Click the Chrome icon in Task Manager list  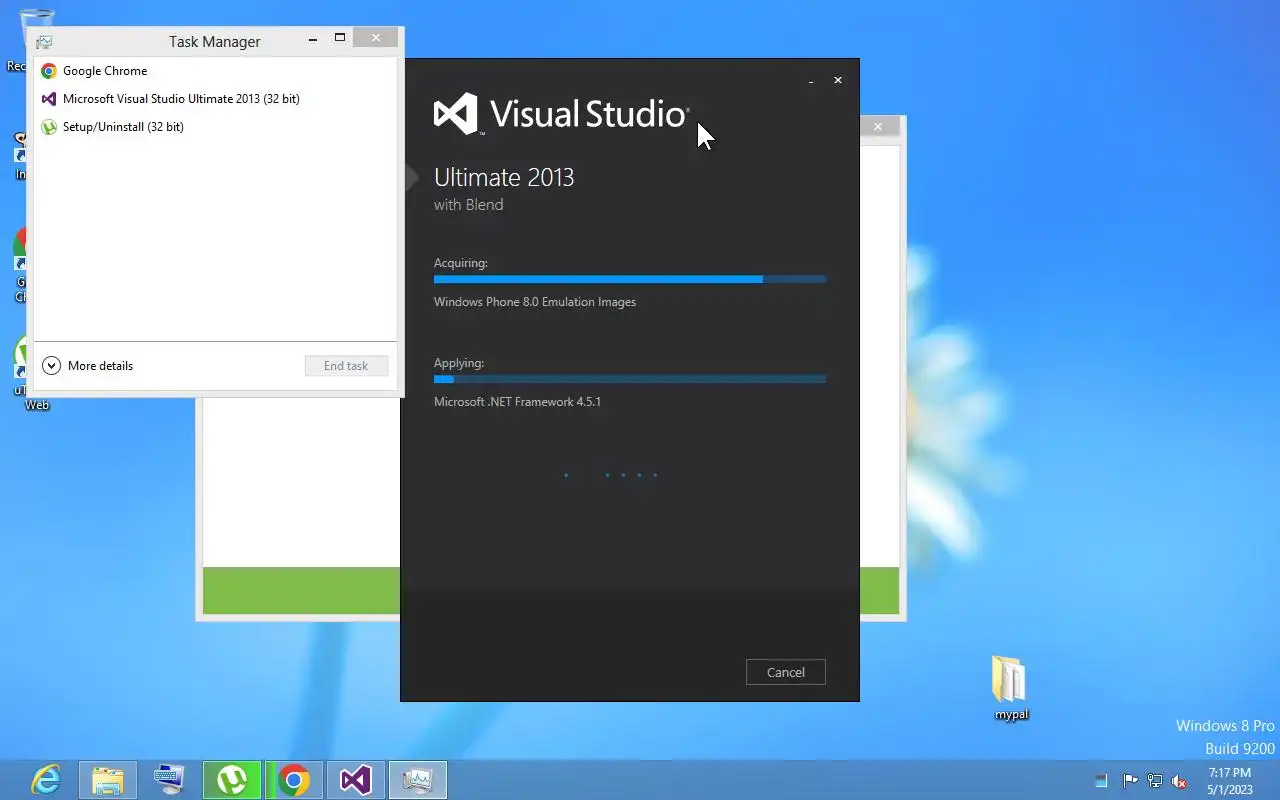pos(48,71)
